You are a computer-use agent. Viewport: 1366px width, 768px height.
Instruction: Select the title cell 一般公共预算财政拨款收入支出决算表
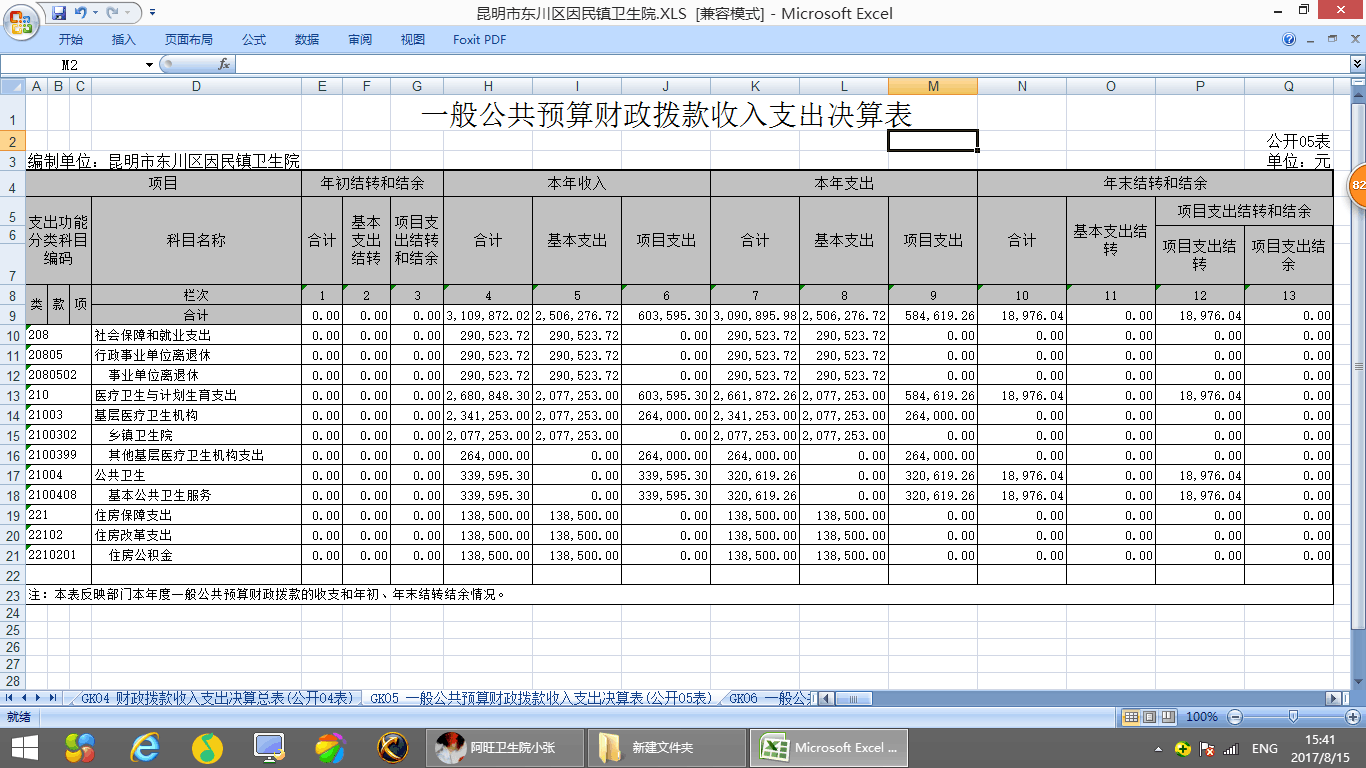[x=667, y=116]
